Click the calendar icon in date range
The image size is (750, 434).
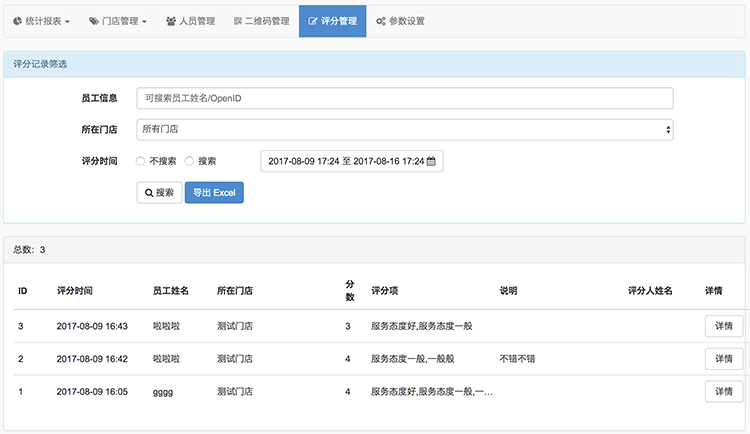tap(431, 161)
